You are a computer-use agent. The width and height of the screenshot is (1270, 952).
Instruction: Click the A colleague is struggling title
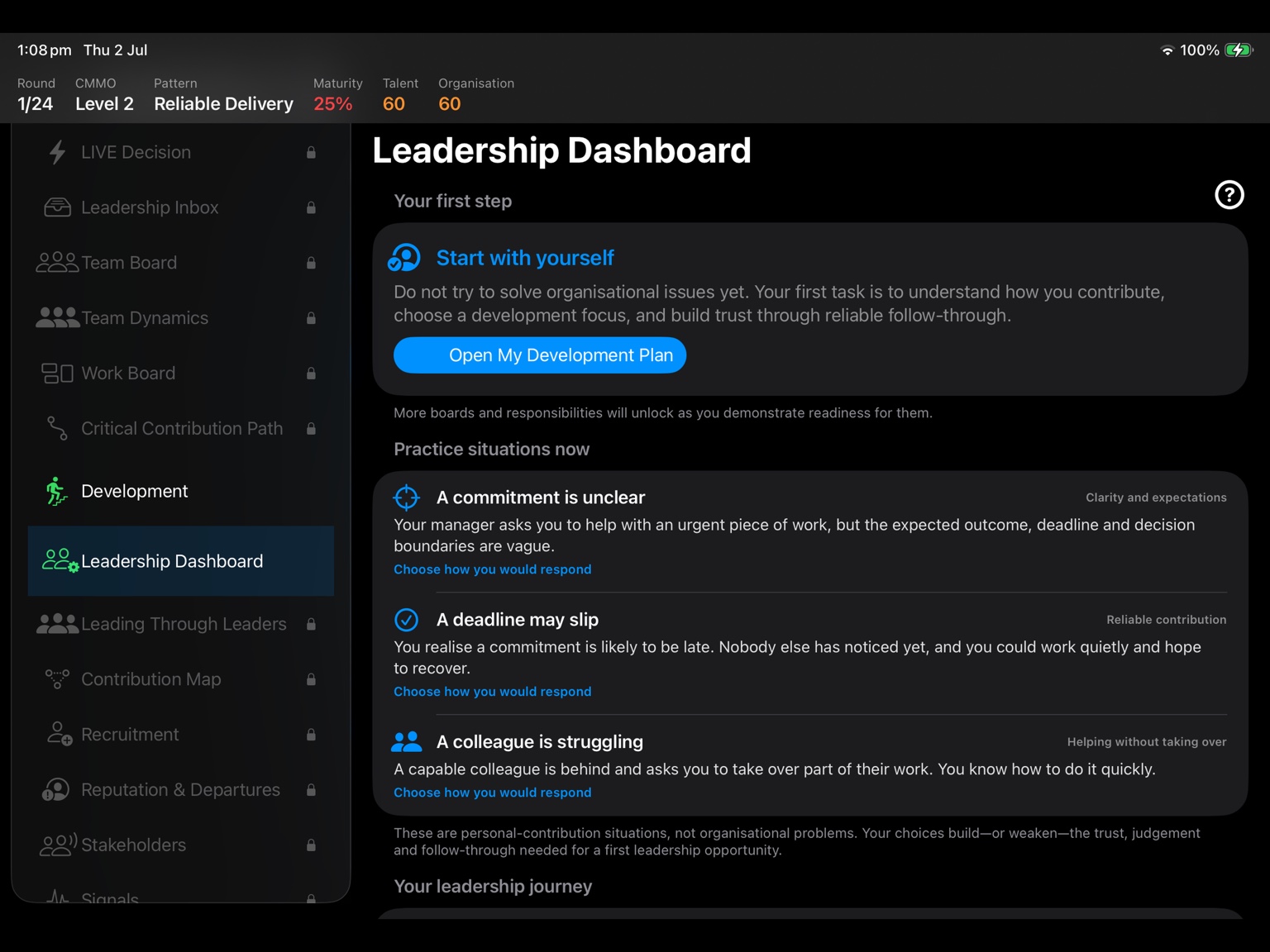[x=540, y=742]
